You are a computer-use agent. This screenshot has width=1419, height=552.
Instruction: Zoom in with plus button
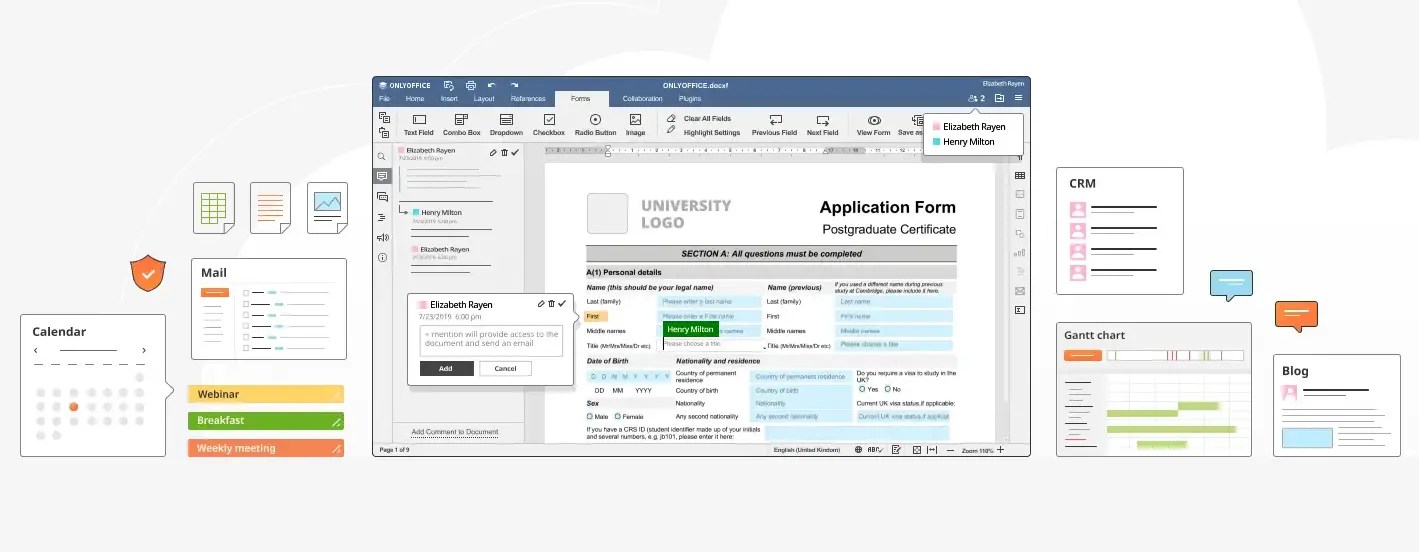click(1000, 450)
